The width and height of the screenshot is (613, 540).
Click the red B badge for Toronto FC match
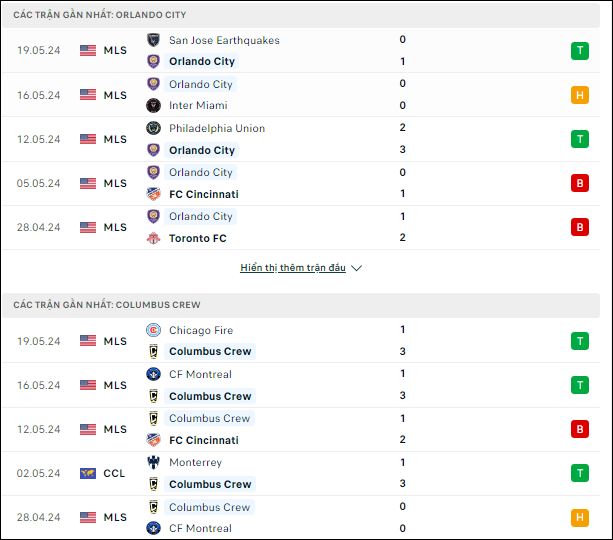pyautogui.click(x=580, y=227)
